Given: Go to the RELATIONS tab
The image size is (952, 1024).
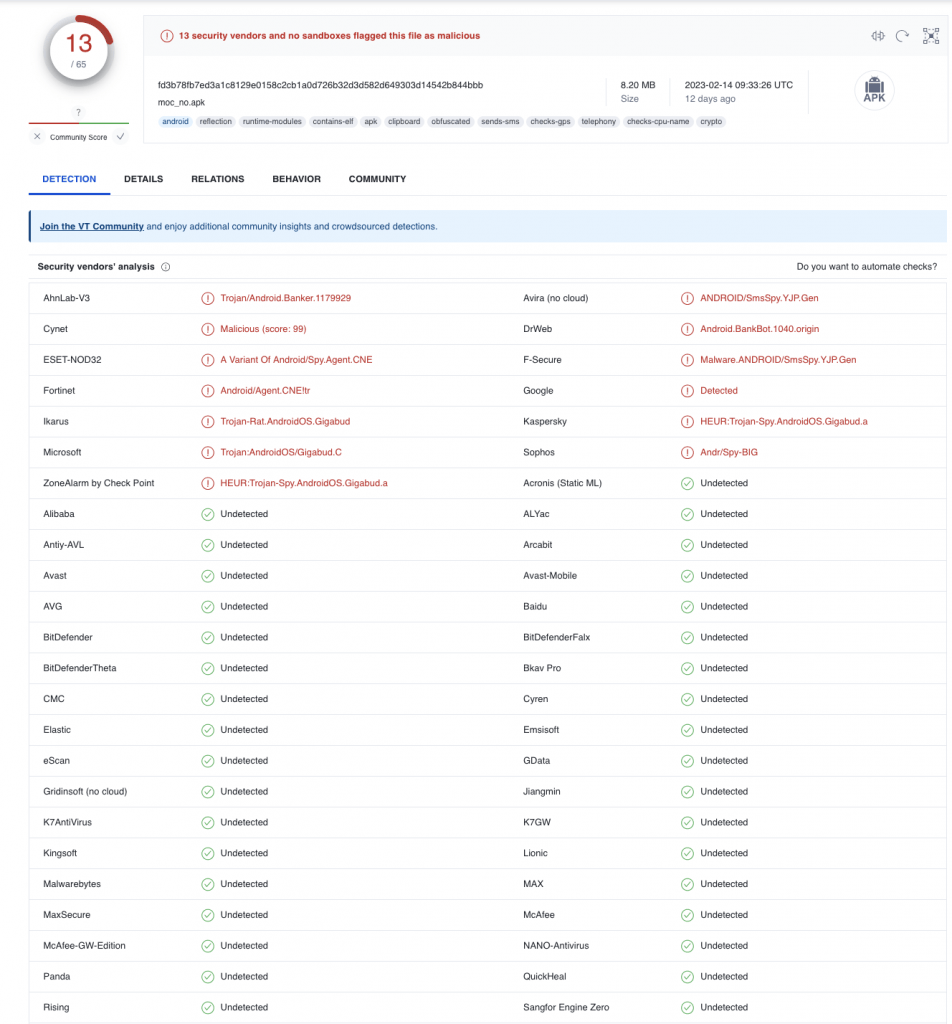Looking at the screenshot, I should click(x=217, y=179).
